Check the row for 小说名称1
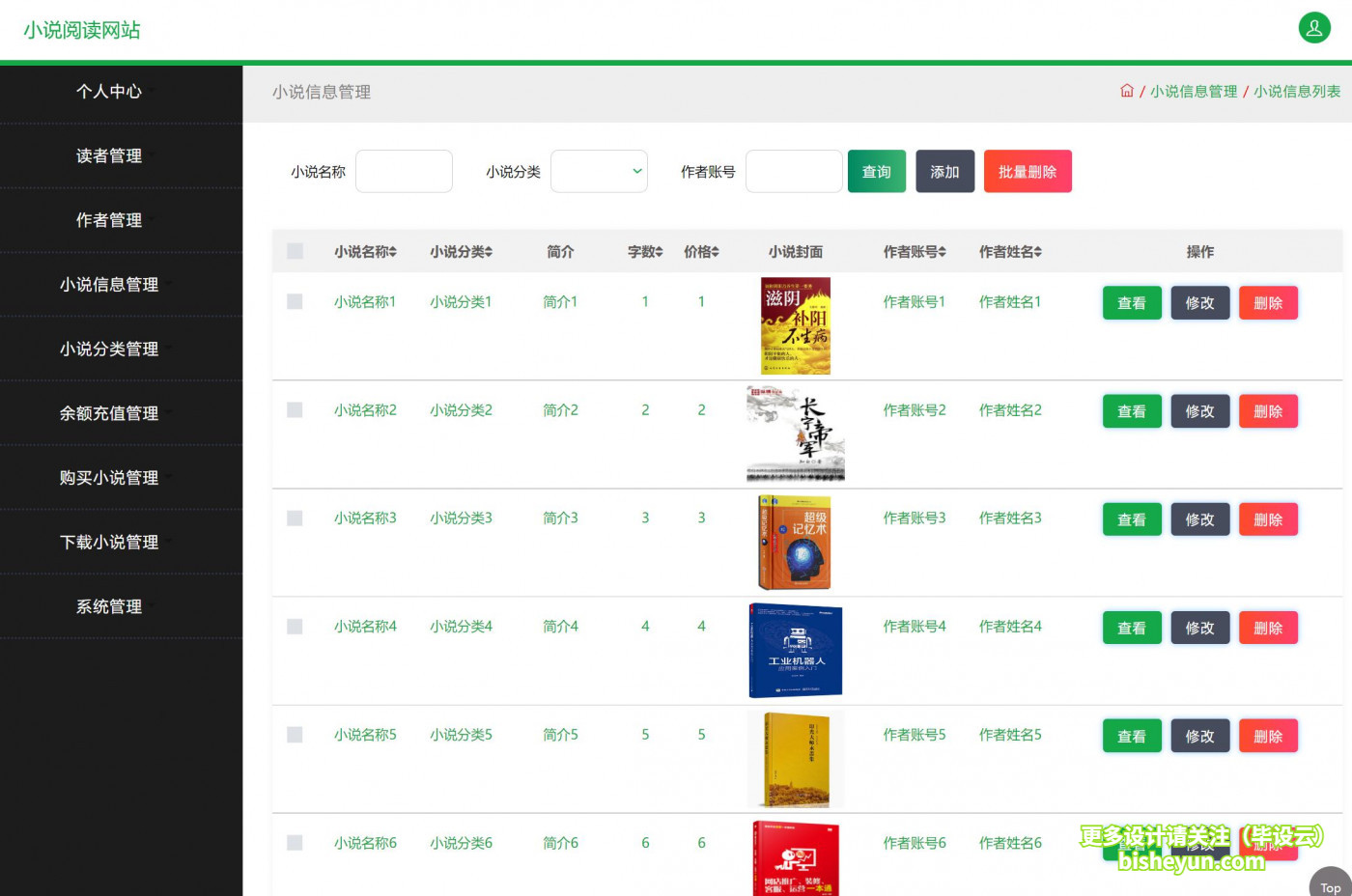Image resolution: width=1352 pixels, height=896 pixels. click(x=296, y=301)
